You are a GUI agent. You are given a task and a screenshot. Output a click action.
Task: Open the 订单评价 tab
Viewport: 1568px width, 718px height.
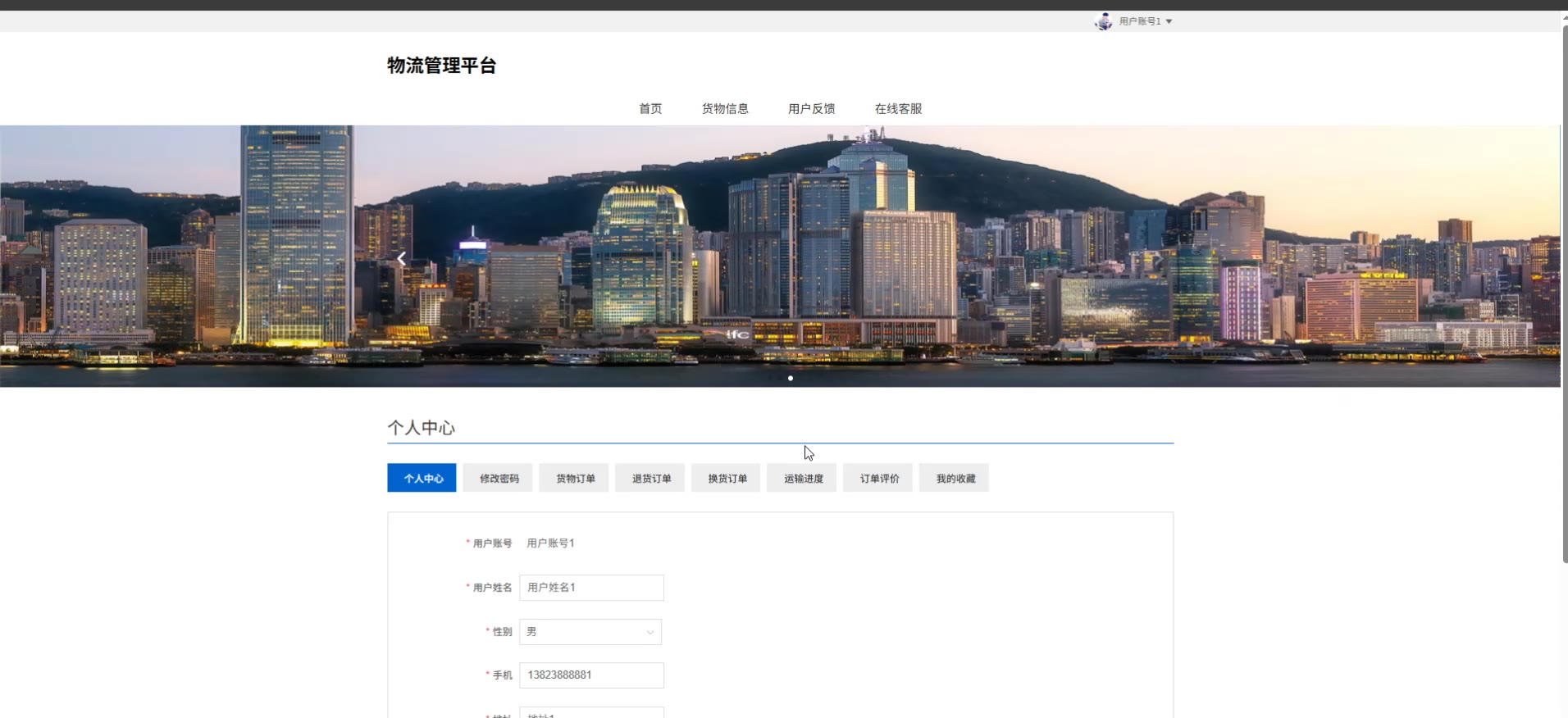[879, 479]
